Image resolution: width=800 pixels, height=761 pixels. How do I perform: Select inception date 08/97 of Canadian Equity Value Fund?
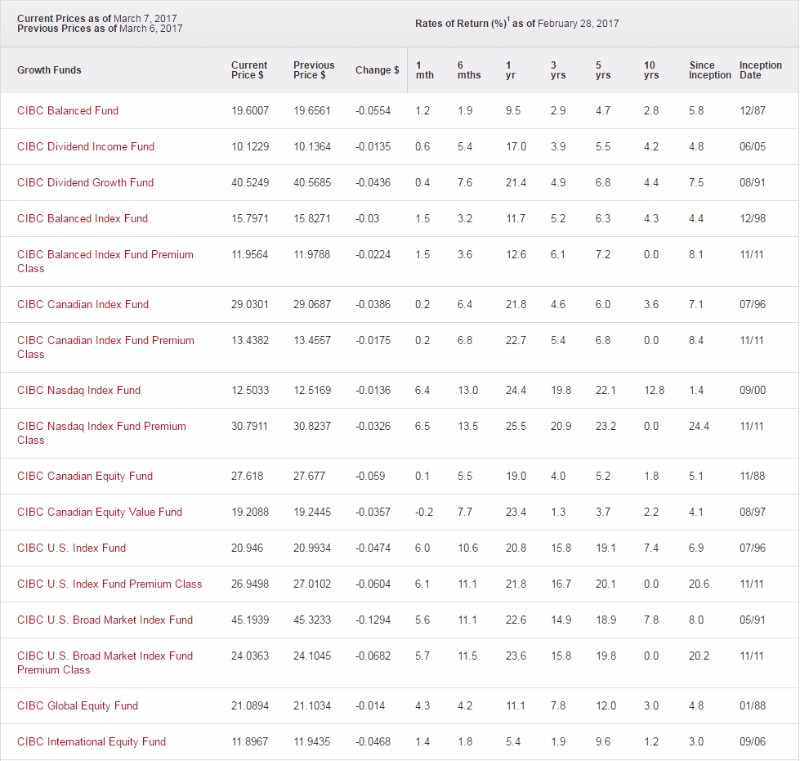click(x=753, y=512)
